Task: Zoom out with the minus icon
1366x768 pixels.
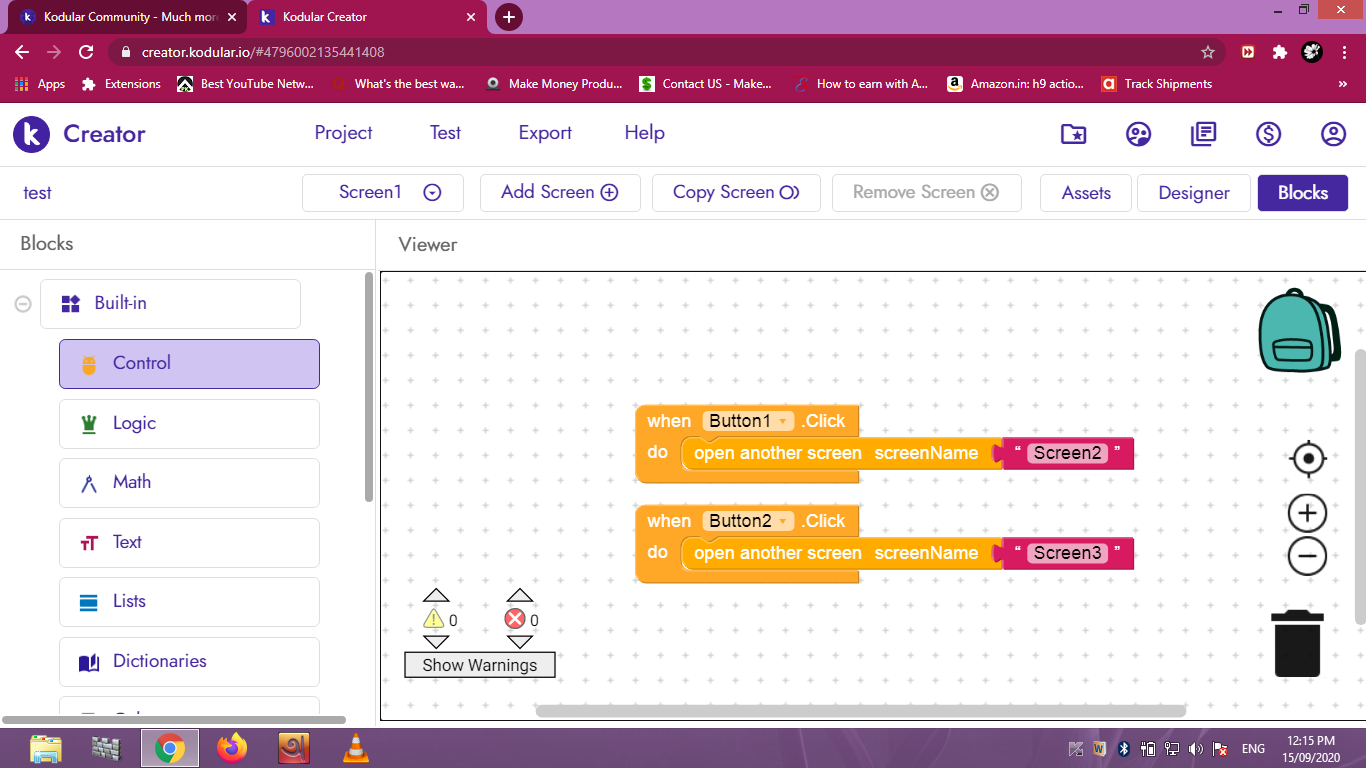Action: coord(1307,556)
